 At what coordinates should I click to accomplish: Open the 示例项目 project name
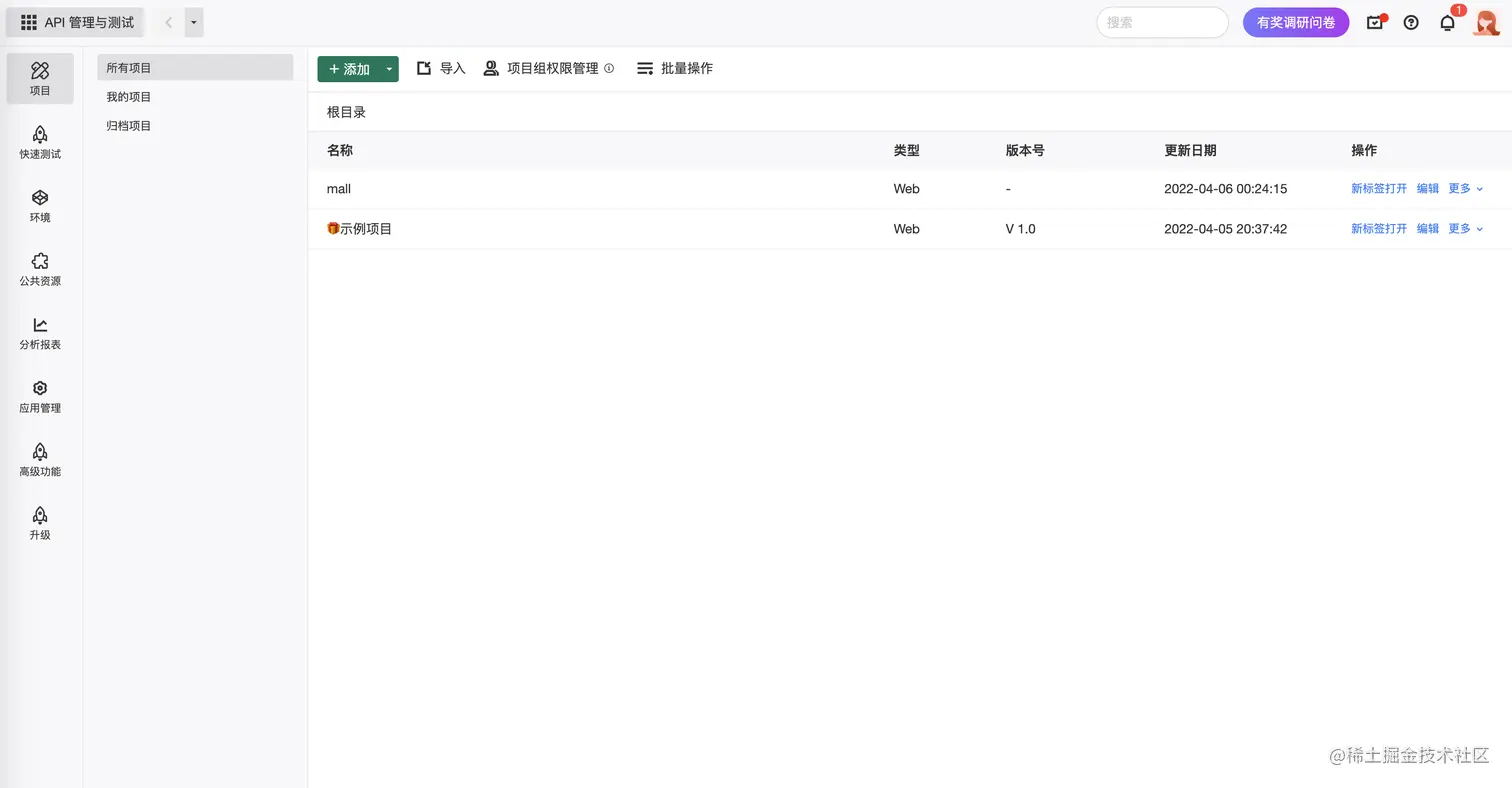pos(360,229)
